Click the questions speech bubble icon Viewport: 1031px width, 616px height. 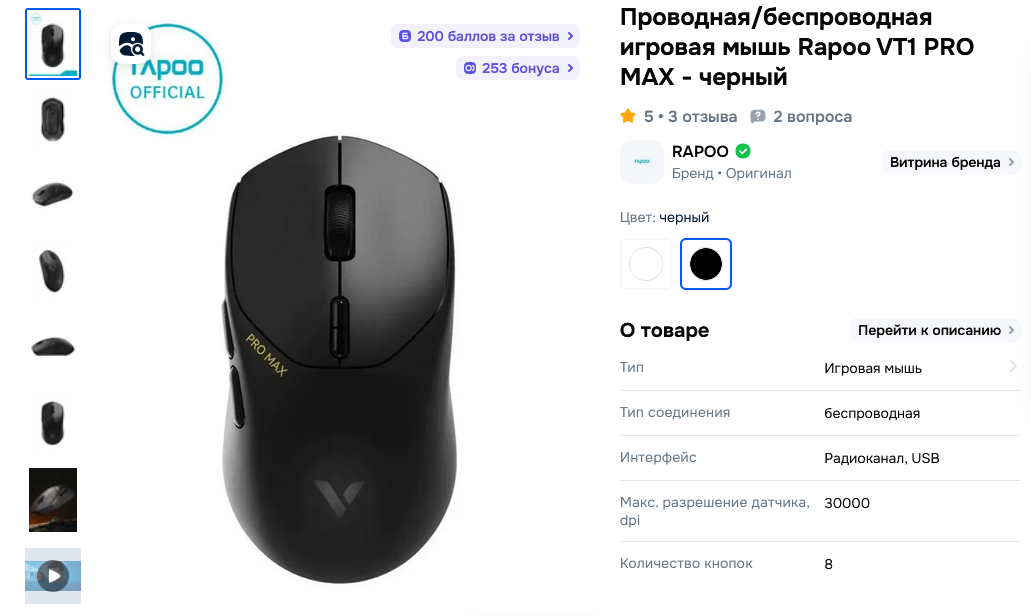(757, 116)
